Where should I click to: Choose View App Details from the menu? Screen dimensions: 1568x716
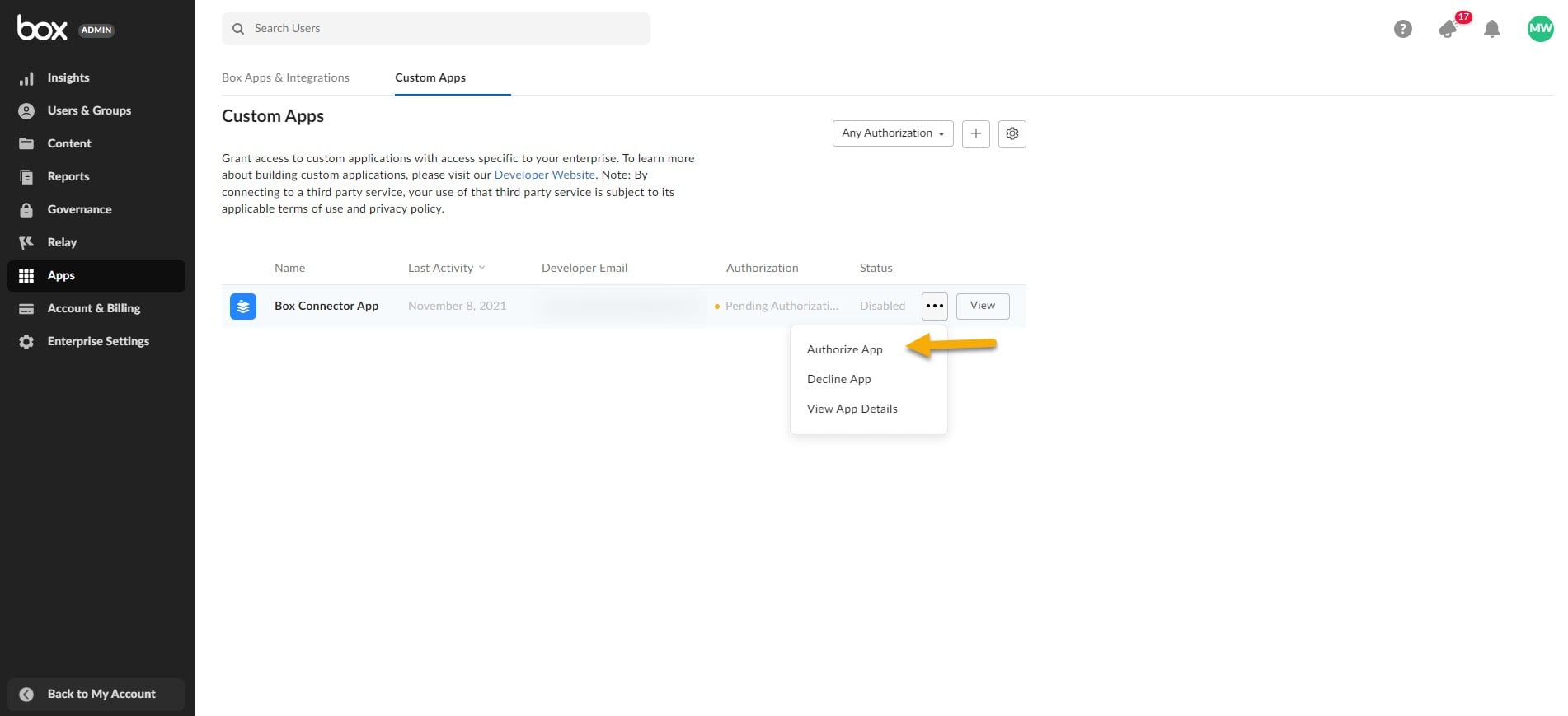[852, 409]
